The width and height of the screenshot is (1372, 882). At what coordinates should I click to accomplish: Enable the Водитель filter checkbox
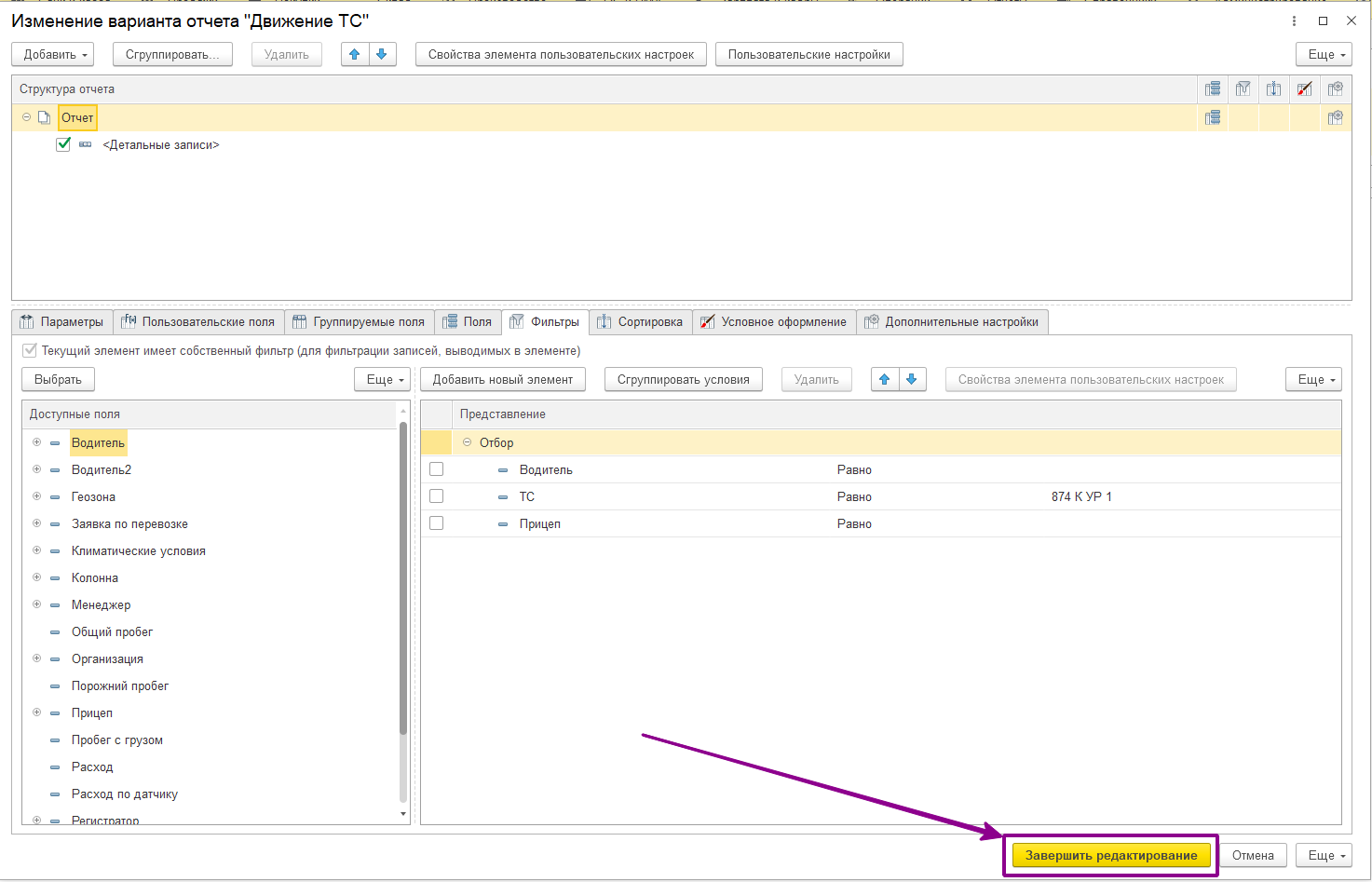[436, 469]
